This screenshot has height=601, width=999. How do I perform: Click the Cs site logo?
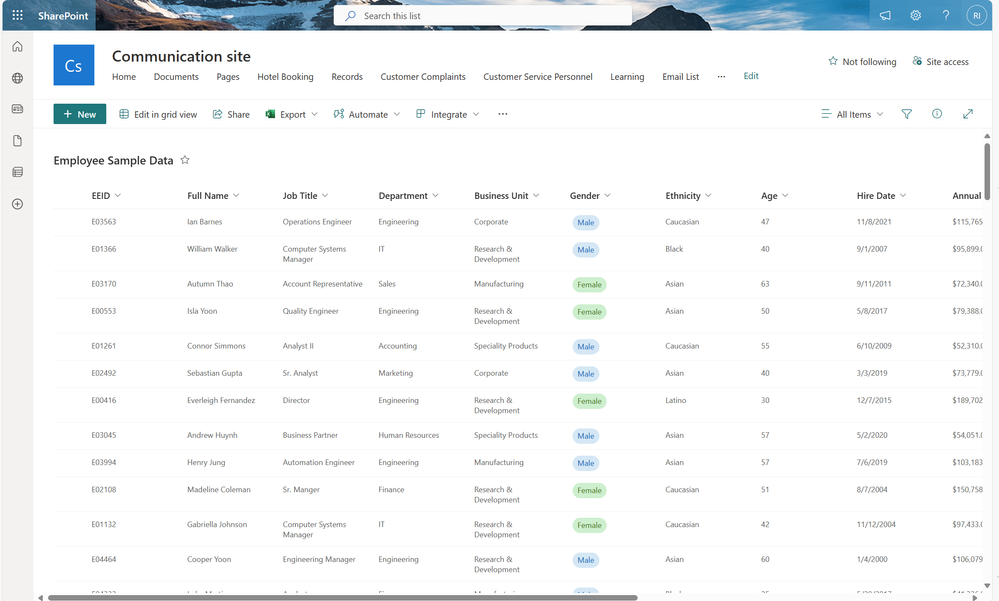click(73, 65)
